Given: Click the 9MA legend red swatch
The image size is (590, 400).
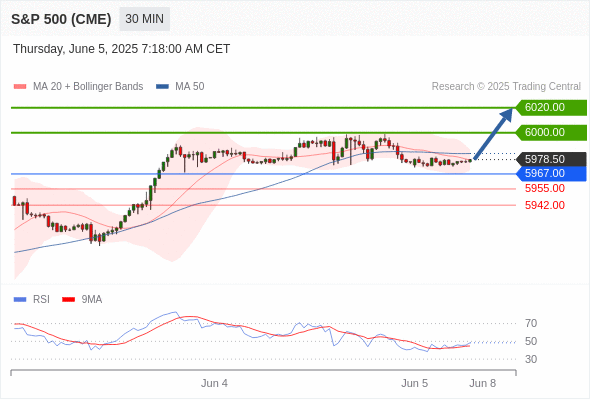Looking at the screenshot, I should pos(68,300).
